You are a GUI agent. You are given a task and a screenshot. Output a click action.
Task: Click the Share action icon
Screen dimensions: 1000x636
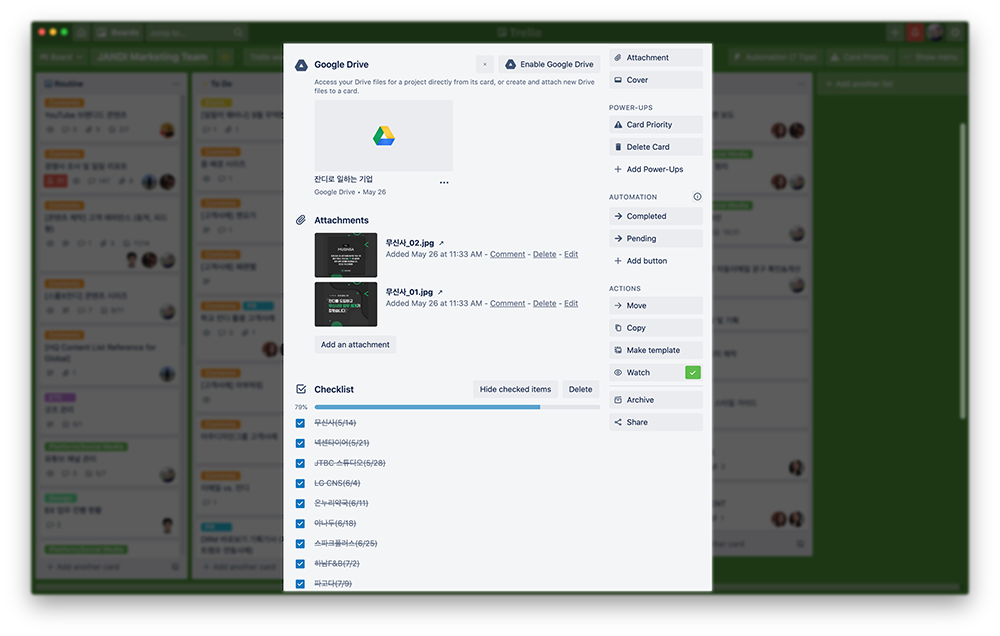pos(618,422)
